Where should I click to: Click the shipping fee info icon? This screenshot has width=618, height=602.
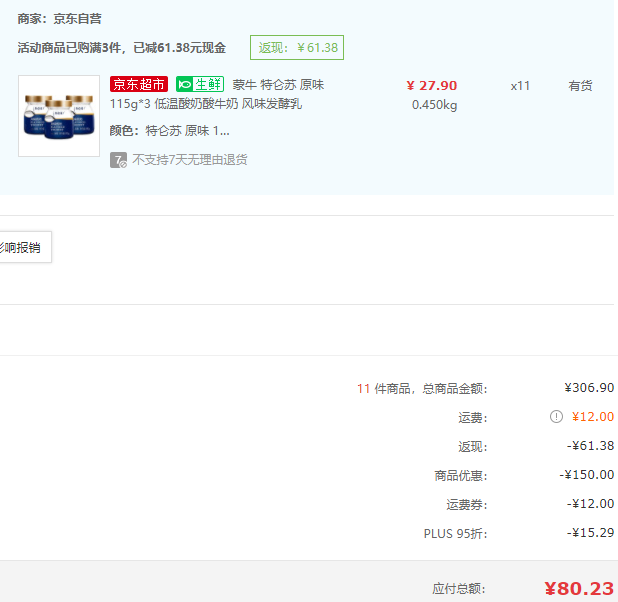click(556, 417)
